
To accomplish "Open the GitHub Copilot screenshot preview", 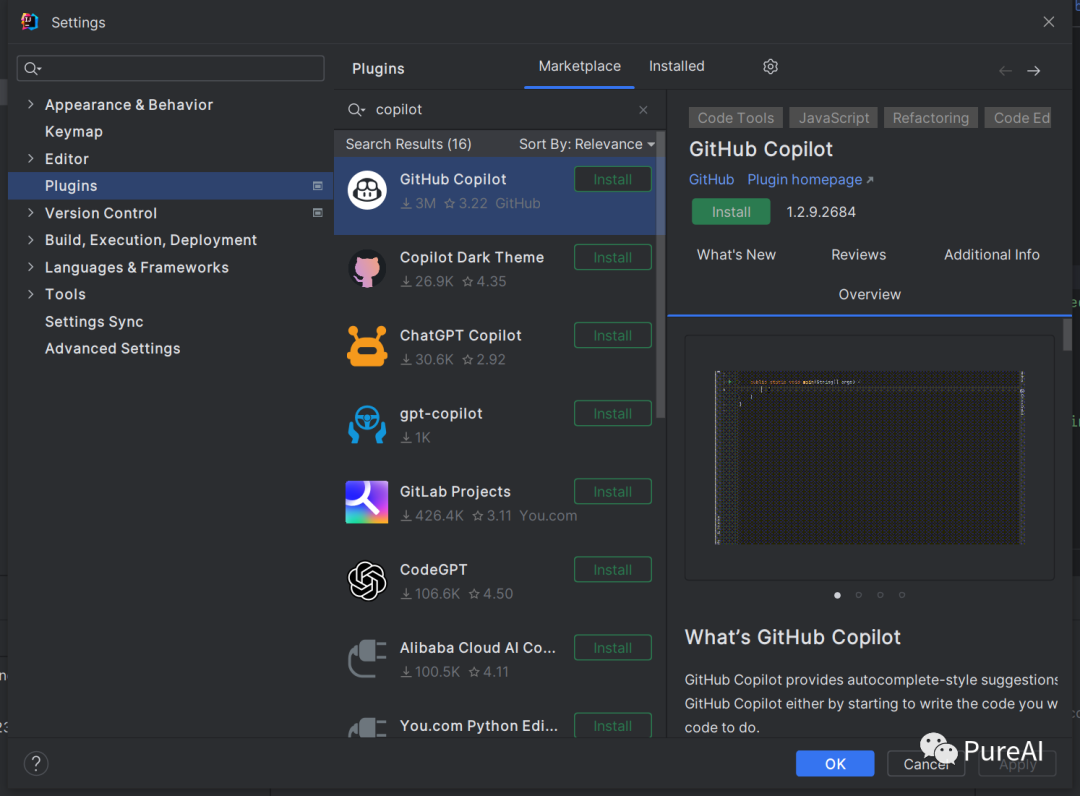I will tap(869, 457).
